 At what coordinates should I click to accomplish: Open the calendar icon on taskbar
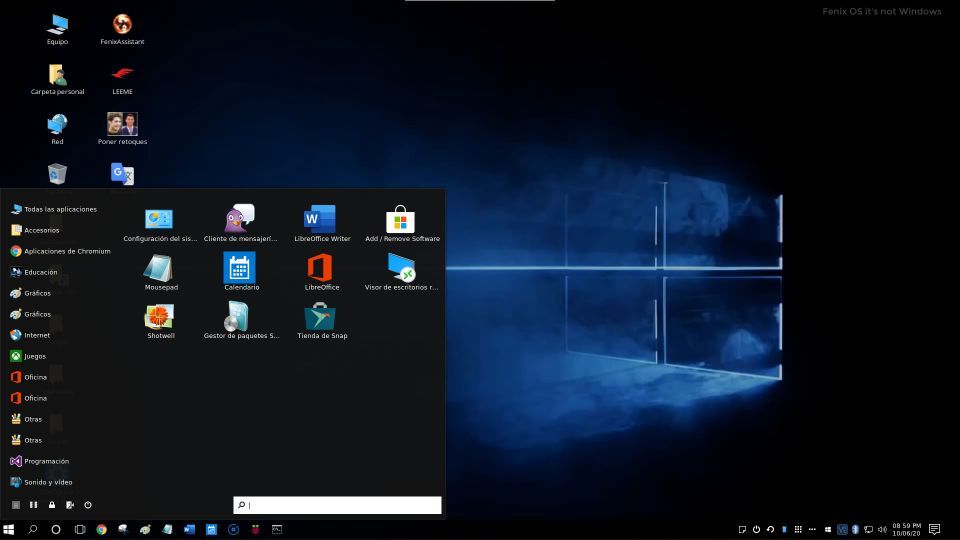pos(211,530)
